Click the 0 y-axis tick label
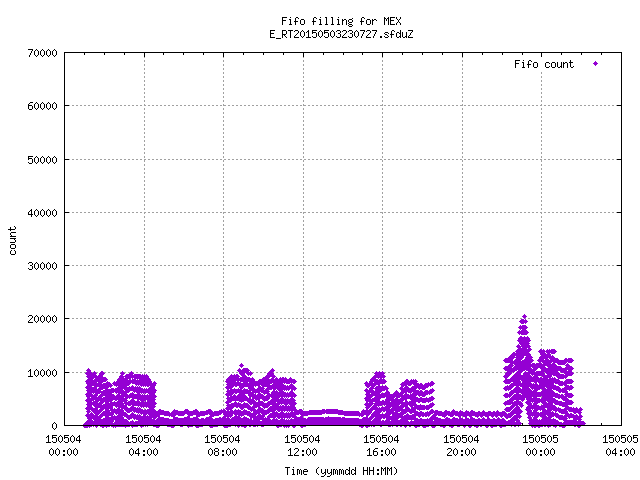 coord(54,426)
